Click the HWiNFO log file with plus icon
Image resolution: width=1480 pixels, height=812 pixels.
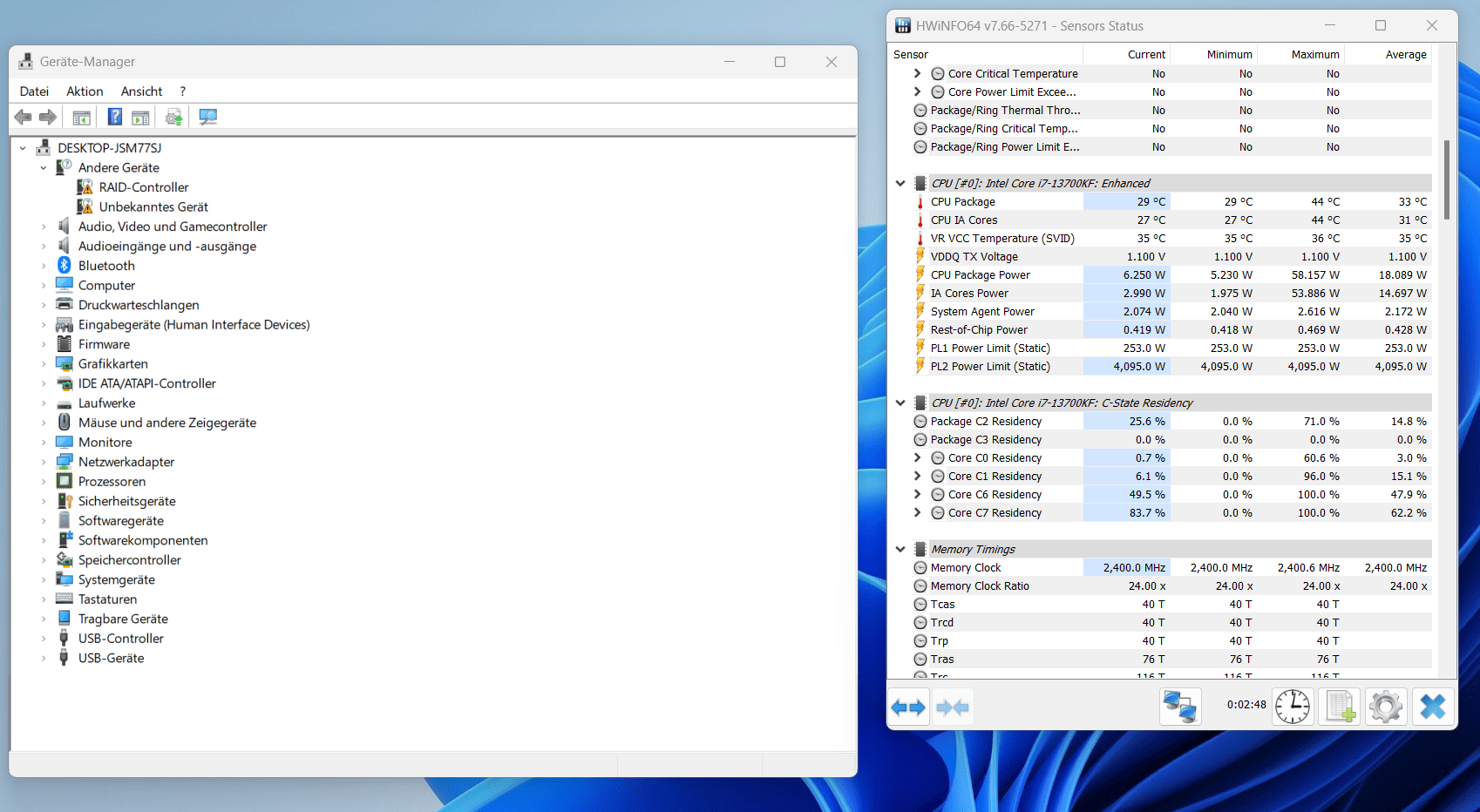click(x=1340, y=707)
